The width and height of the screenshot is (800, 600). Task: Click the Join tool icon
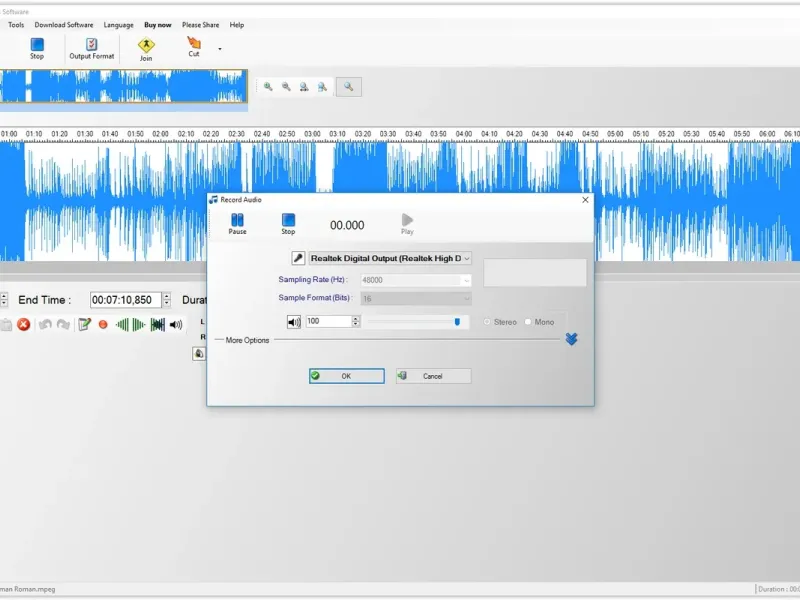(147, 47)
